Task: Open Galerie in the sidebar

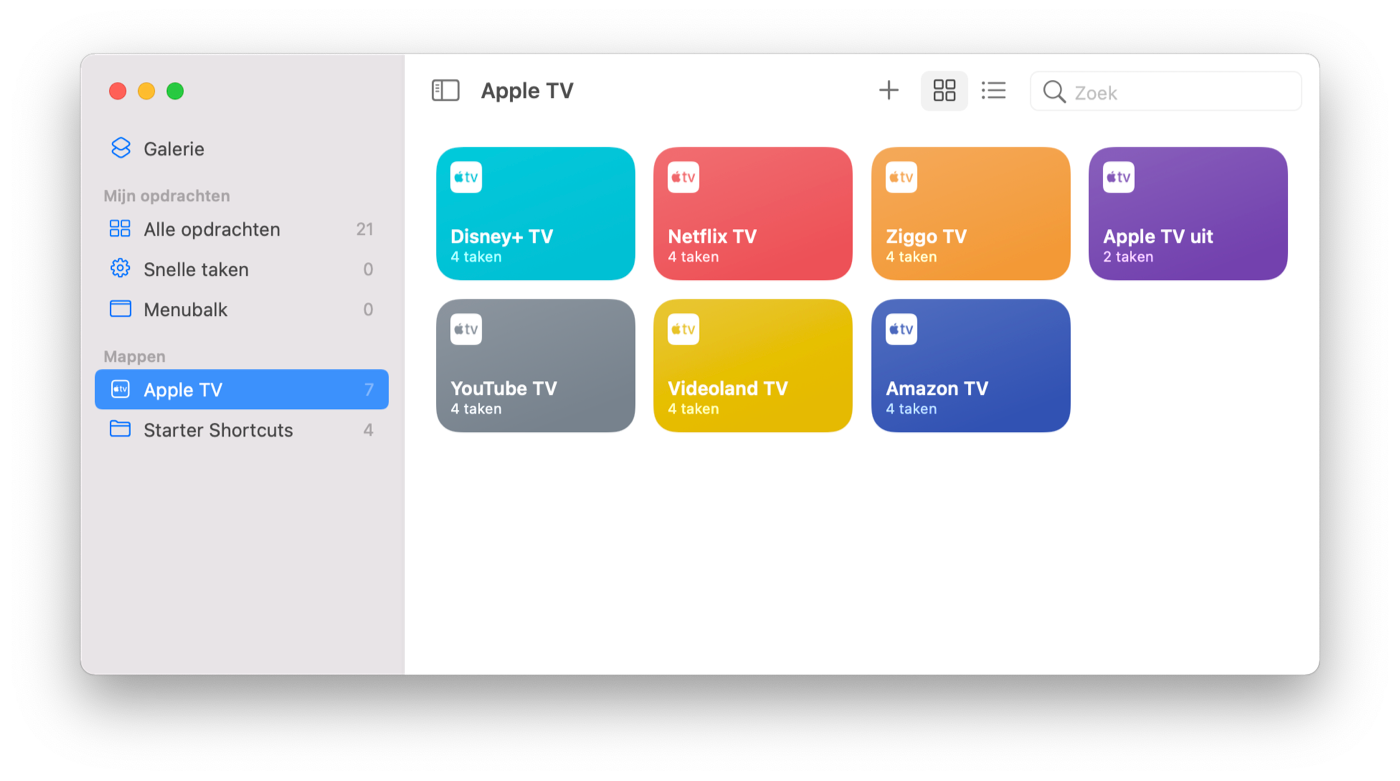Action: pos(241,149)
